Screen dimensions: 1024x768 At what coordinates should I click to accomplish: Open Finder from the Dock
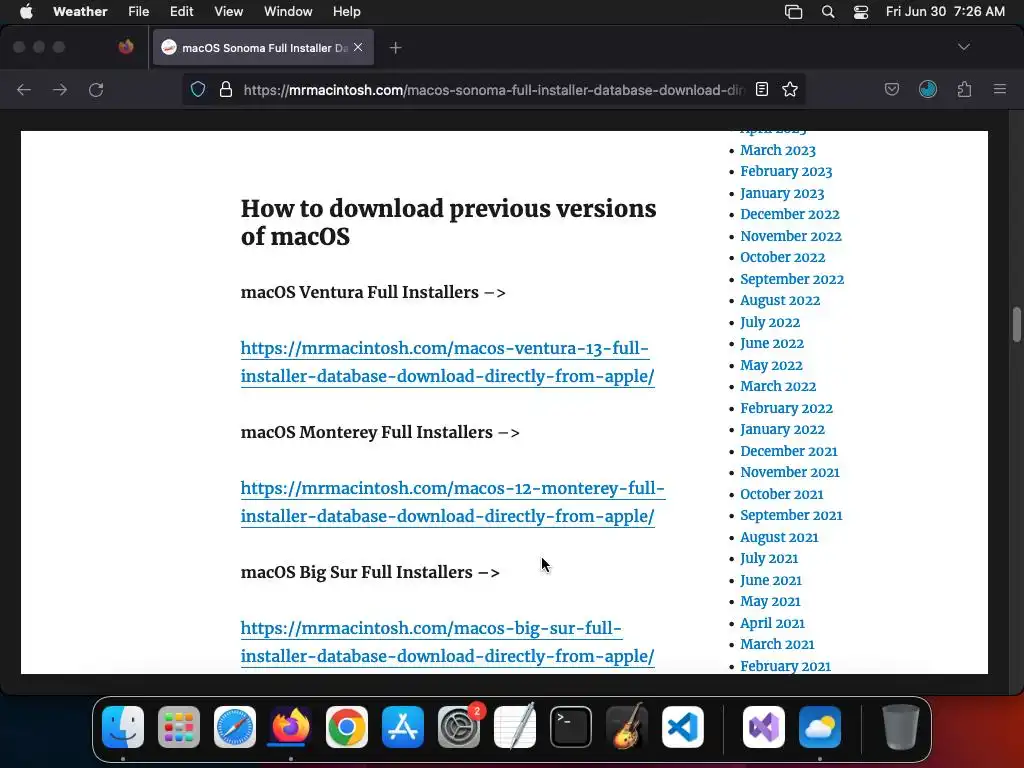click(x=123, y=727)
